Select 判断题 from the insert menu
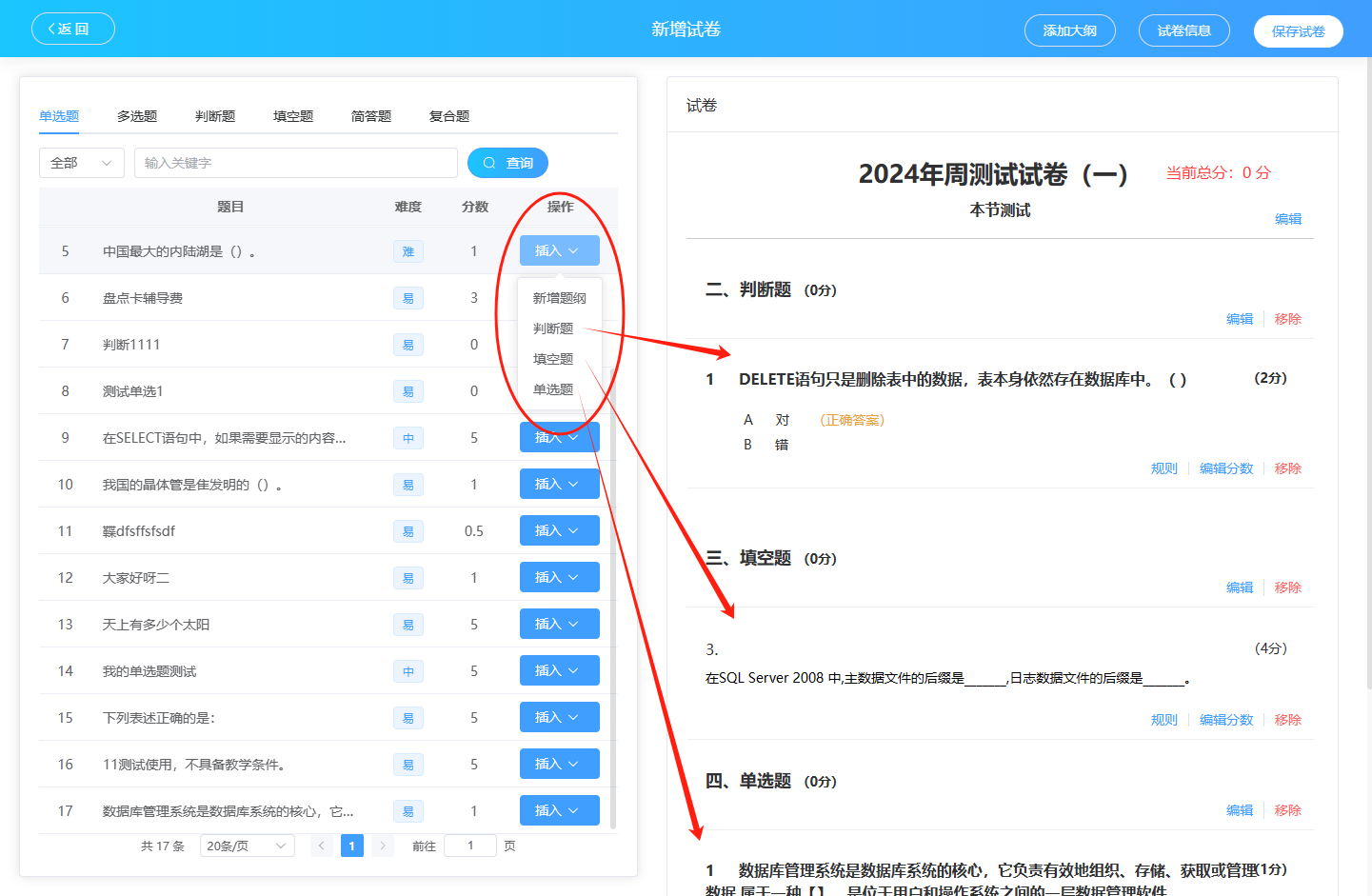 pos(553,329)
